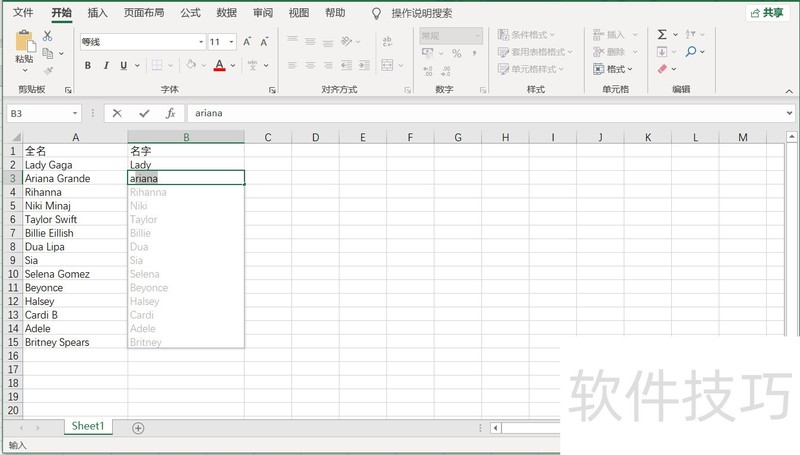Viewport: 800px width, 455px height.
Task: Click the cell borders icon
Action: [157, 65]
